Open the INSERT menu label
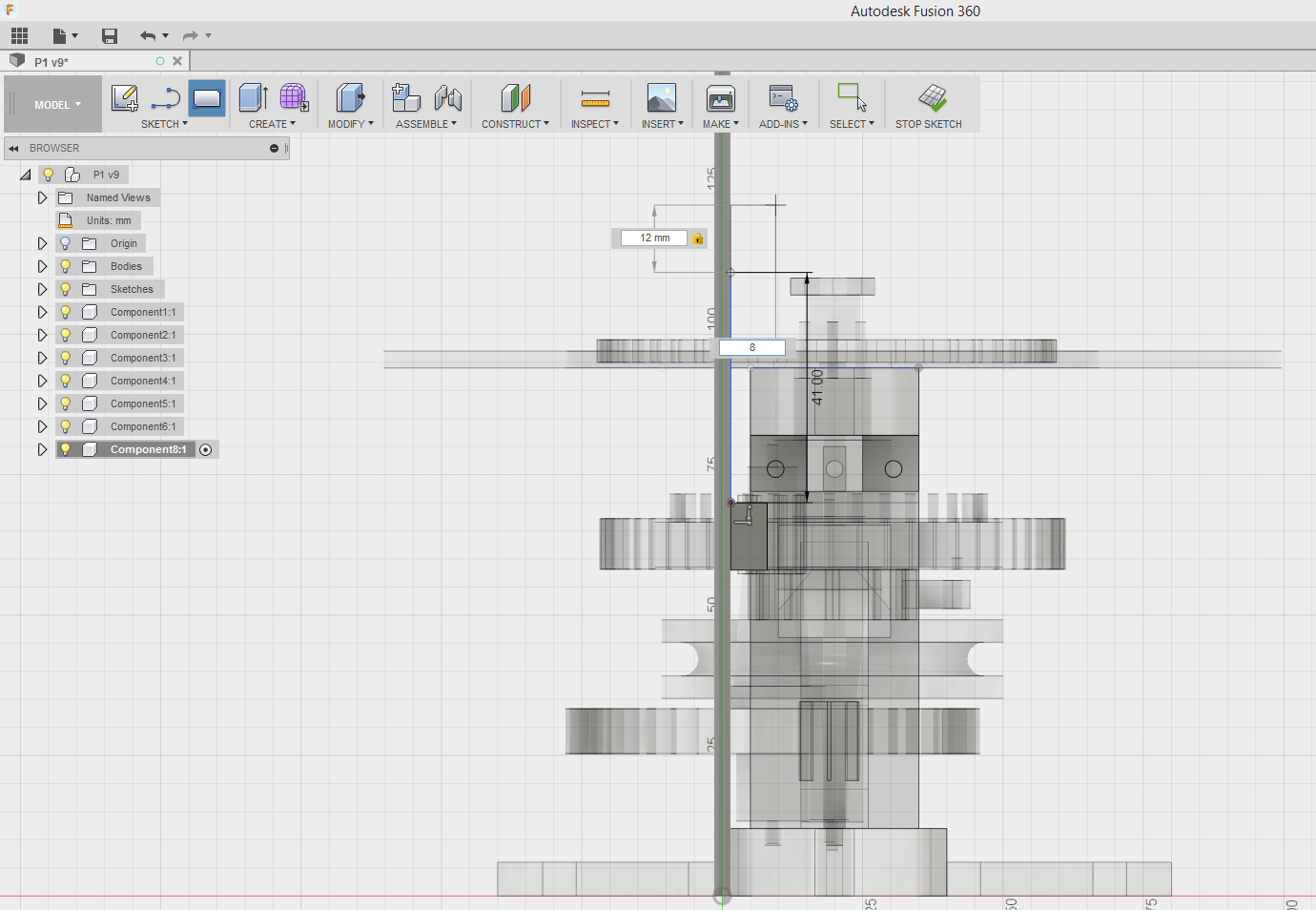 click(x=662, y=124)
